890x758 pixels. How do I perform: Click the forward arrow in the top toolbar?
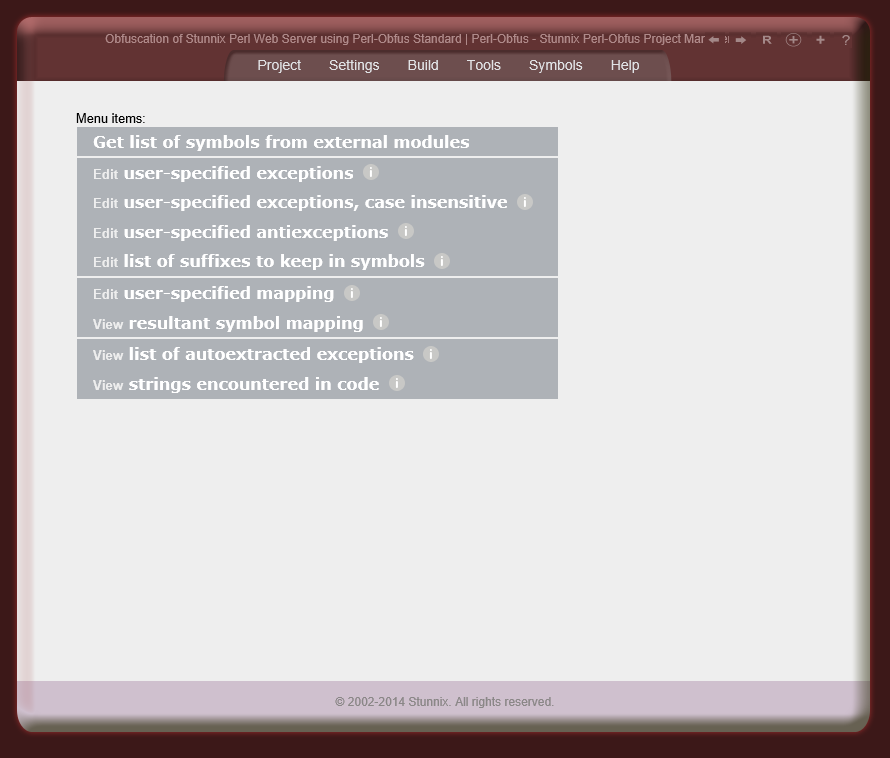point(740,40)
